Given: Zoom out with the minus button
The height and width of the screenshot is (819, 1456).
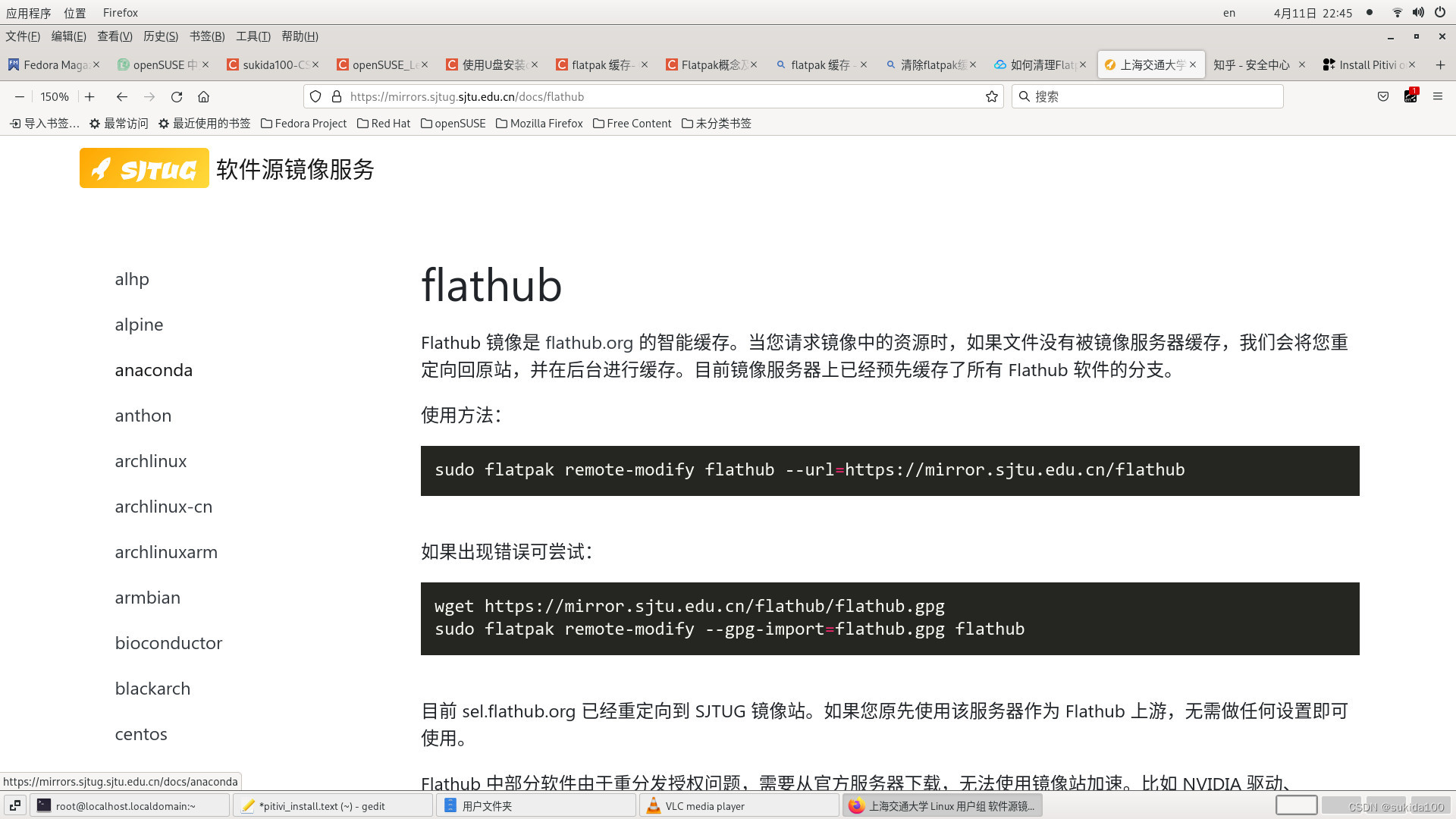Looking at the screenshot, I should pyautogui.click(x=20, y=96).
